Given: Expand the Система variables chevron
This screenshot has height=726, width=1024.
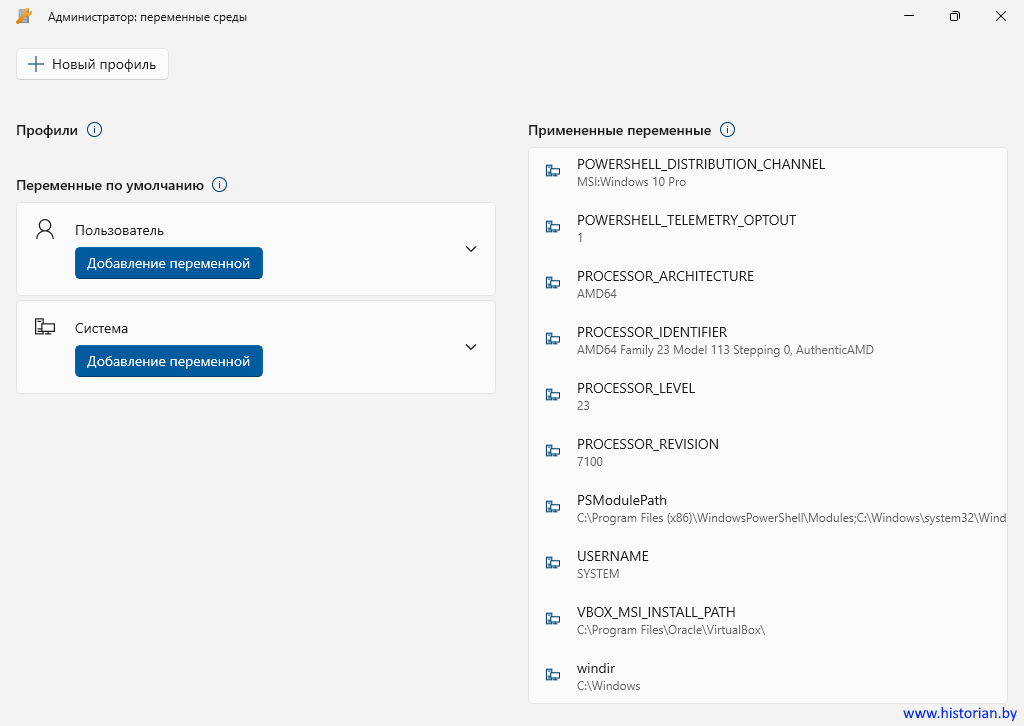Looking at the screenshot, I should [471, 347].
